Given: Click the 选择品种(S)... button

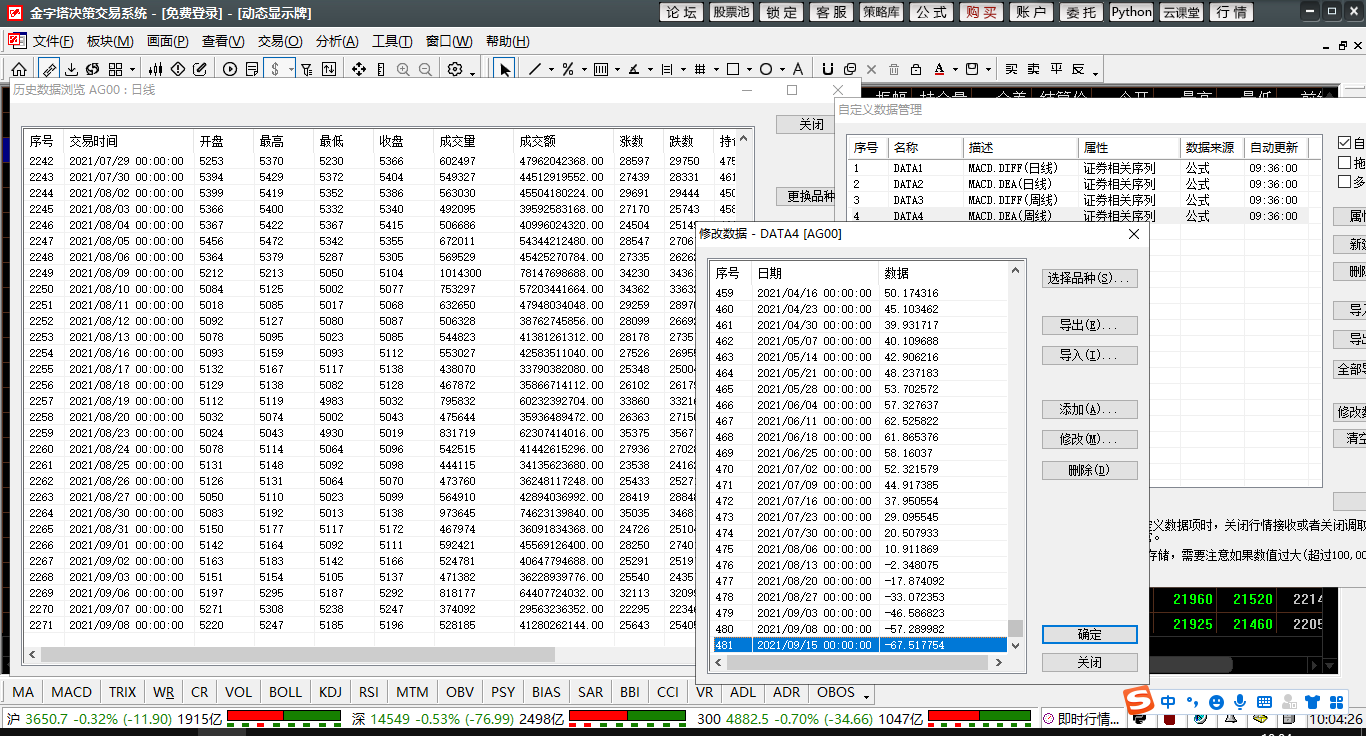Looking at the screenshot, I should tap(1090, 278).
